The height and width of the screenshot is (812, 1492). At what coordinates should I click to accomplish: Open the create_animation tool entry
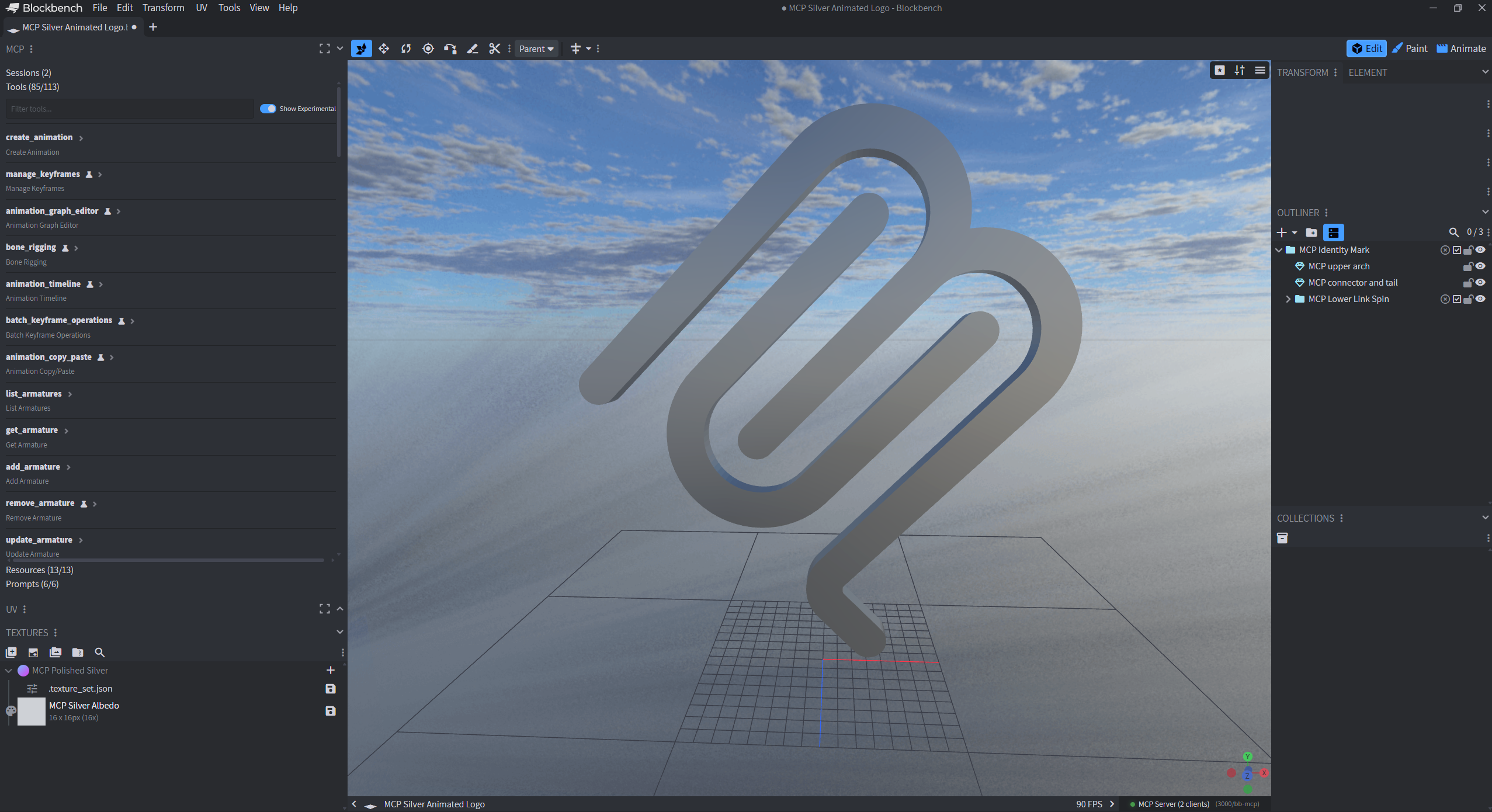pyautogui.click(x=171, y=144)
